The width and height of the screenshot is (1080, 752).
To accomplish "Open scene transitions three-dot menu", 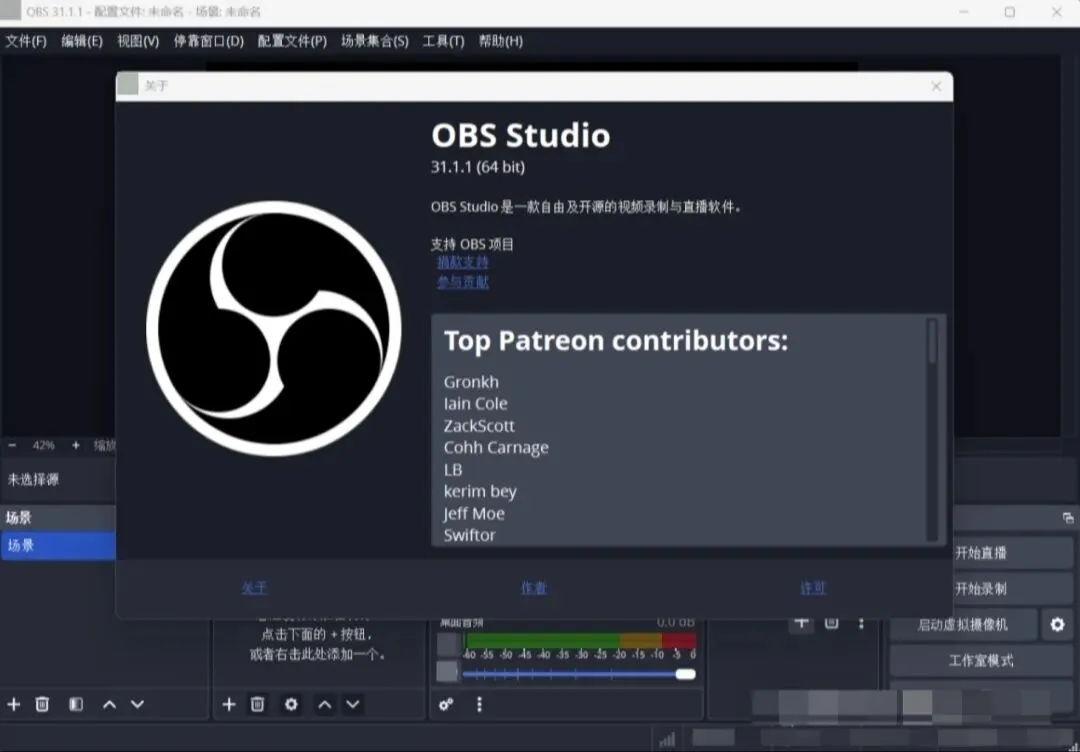I will (861, 623).
